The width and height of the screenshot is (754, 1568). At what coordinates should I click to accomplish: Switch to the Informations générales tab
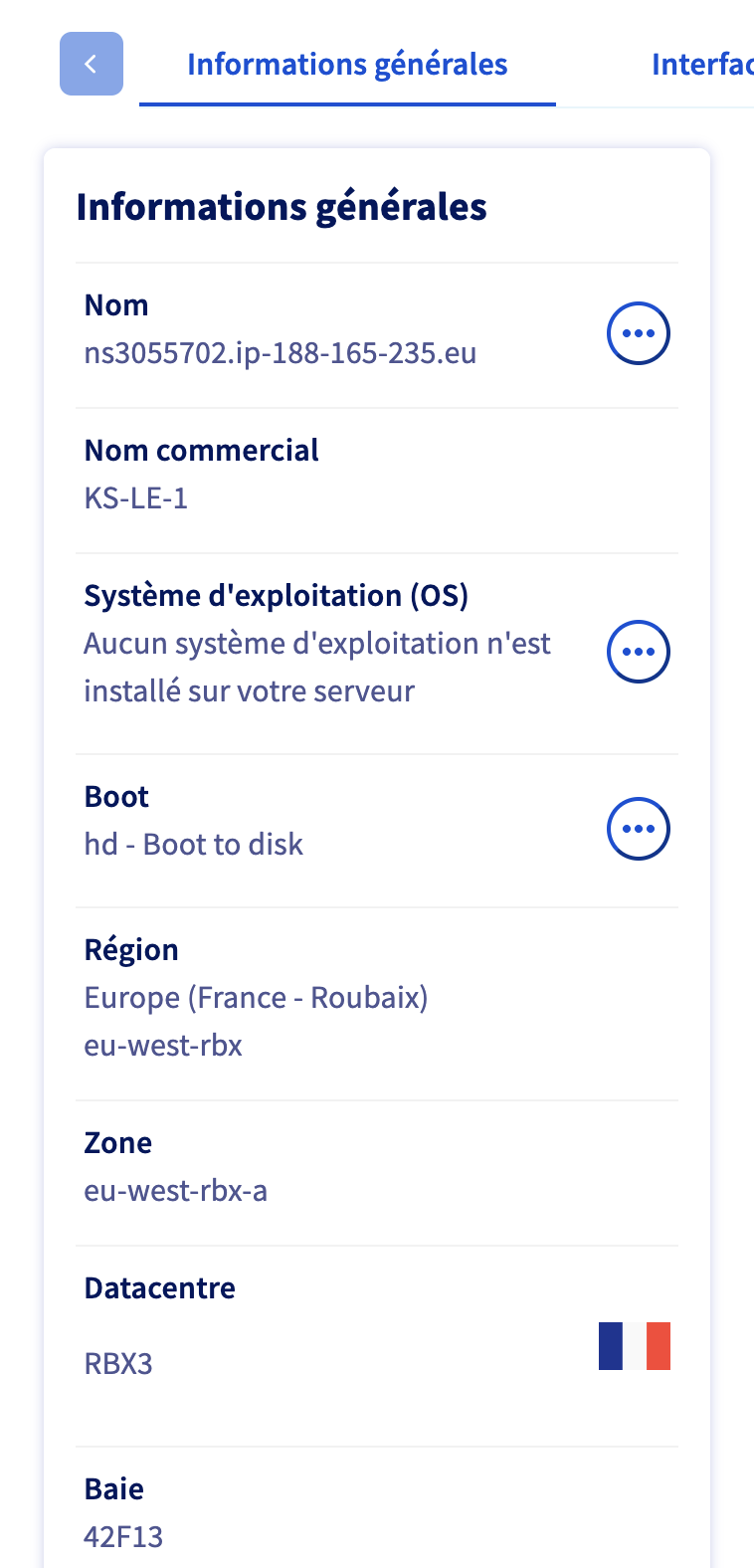[347, 65]
